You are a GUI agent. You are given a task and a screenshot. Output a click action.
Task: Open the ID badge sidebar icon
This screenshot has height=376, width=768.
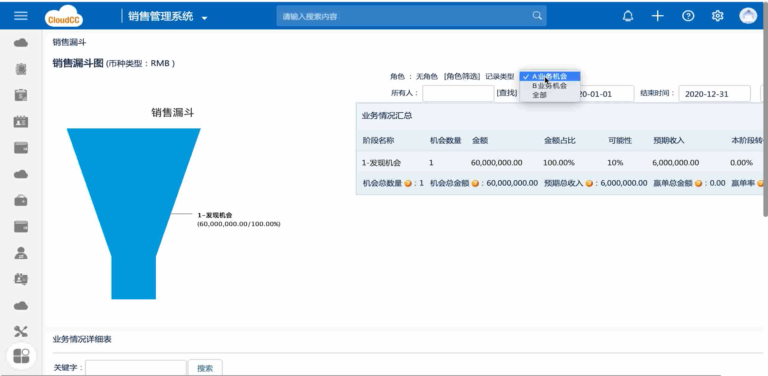[21, 279]
